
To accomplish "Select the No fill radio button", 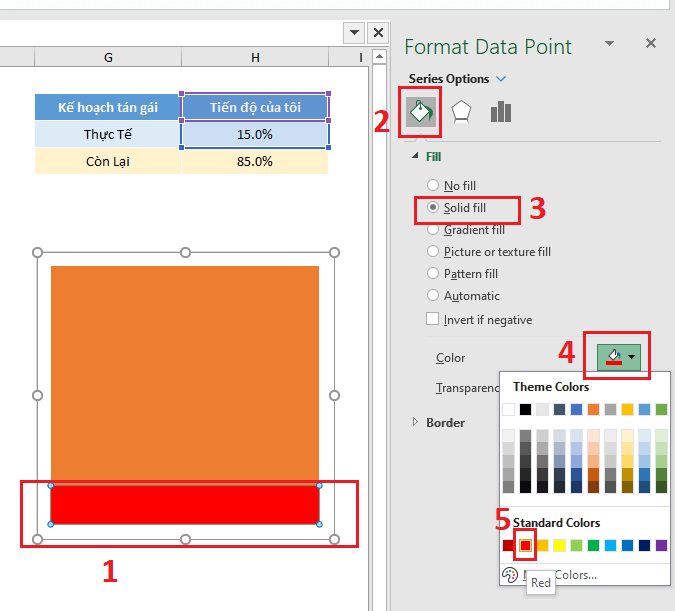I will 433,185.
